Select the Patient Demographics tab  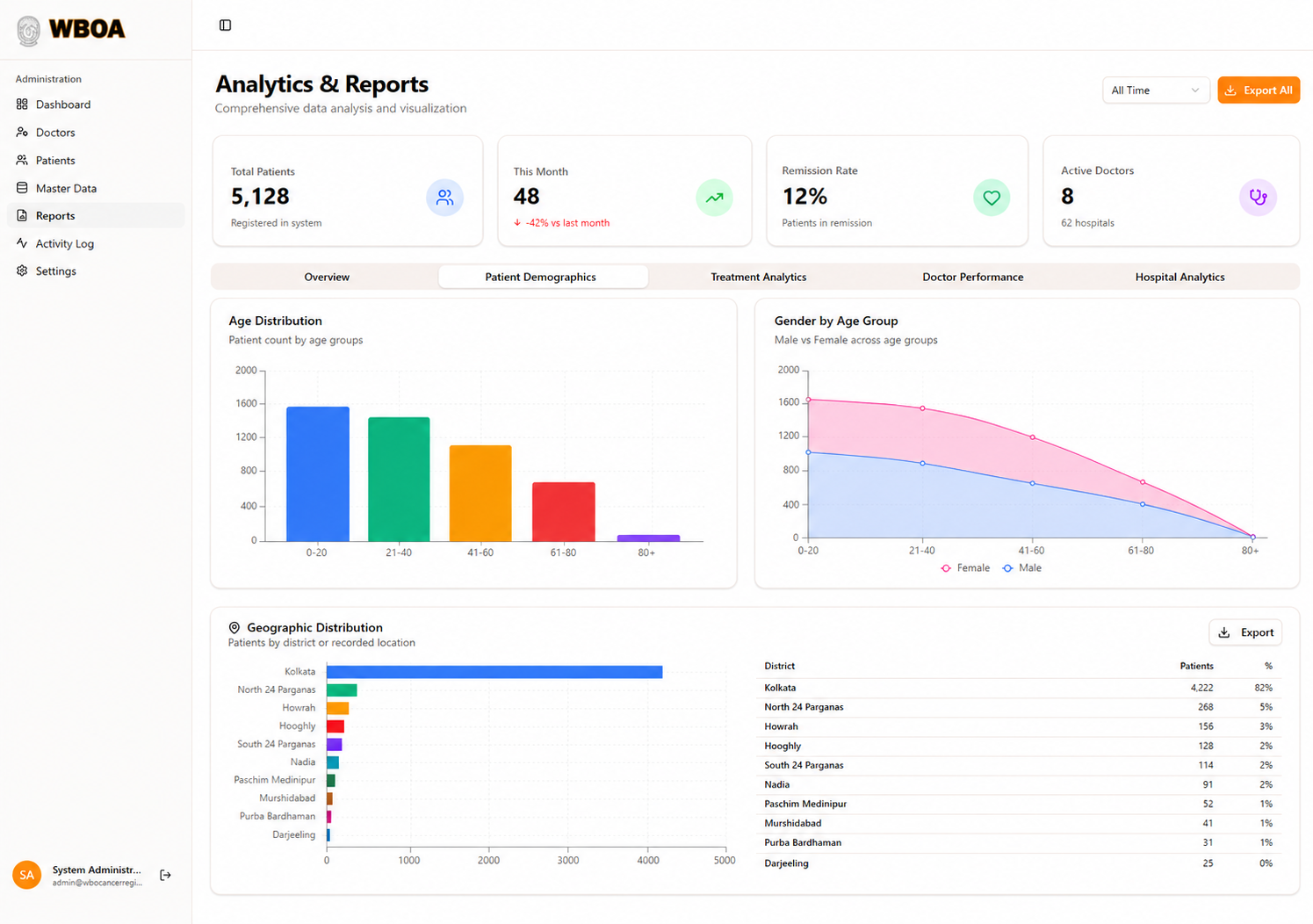pos(541,277)
